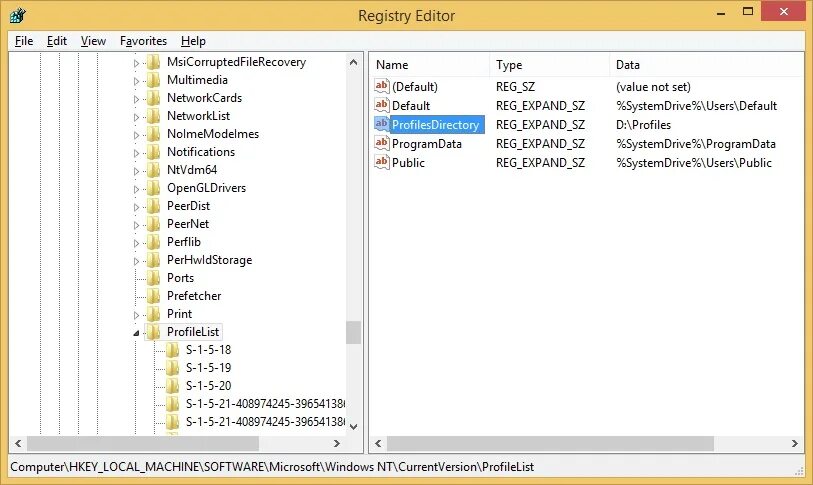This screenshot has width=813, height=485.
Task: Click tree pane scroll down arrow
Action: 354,427
